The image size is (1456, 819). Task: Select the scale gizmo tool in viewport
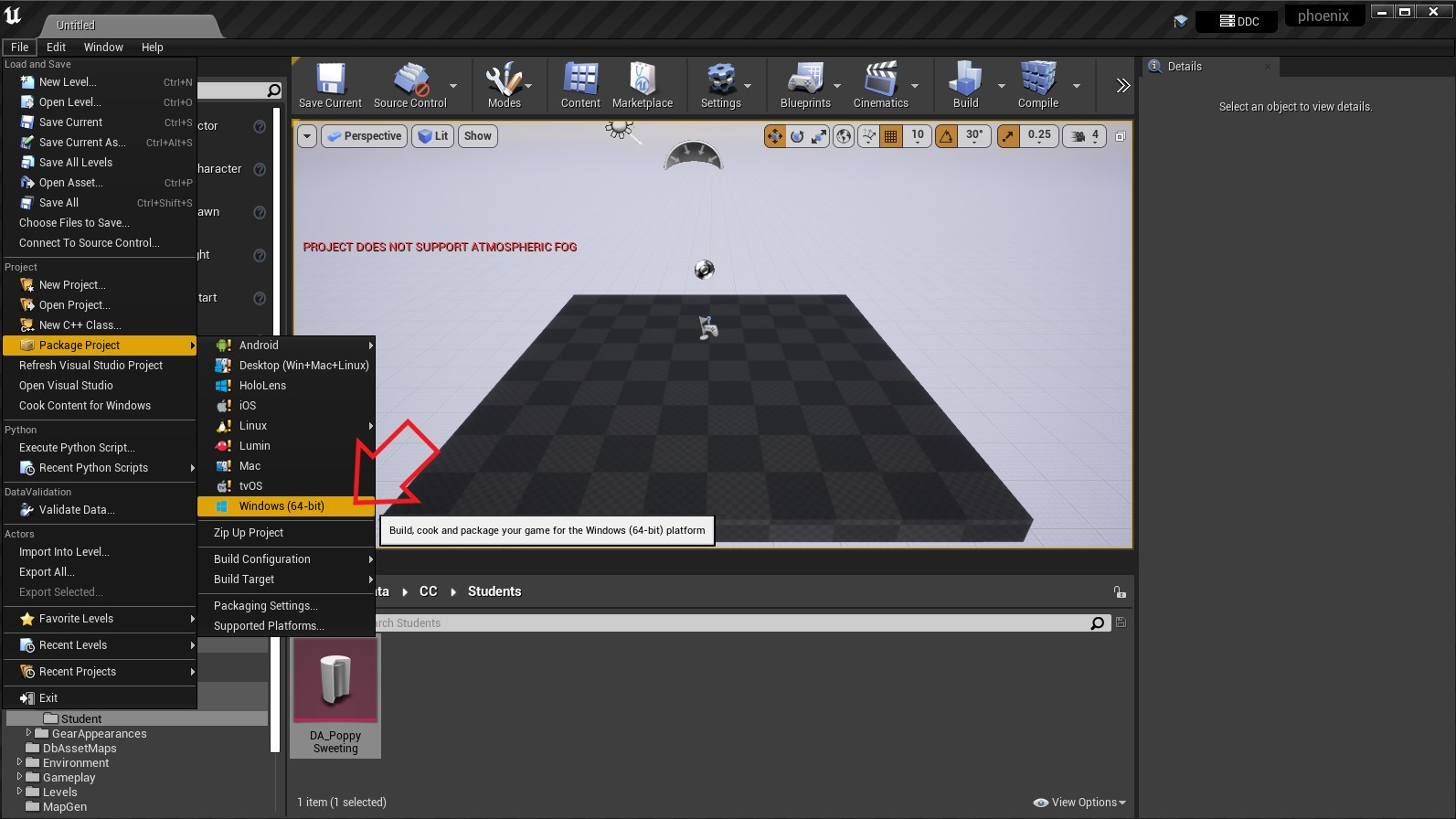(819, 136)
